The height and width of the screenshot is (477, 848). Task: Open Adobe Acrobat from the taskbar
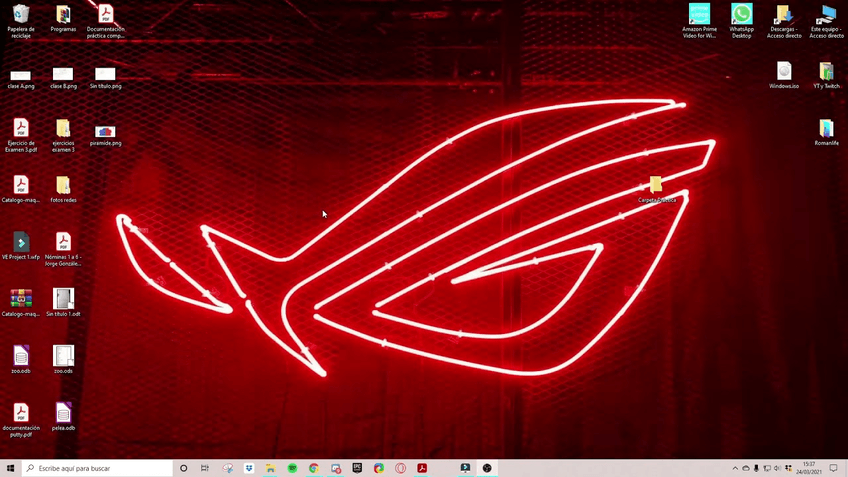coord(422,468)
